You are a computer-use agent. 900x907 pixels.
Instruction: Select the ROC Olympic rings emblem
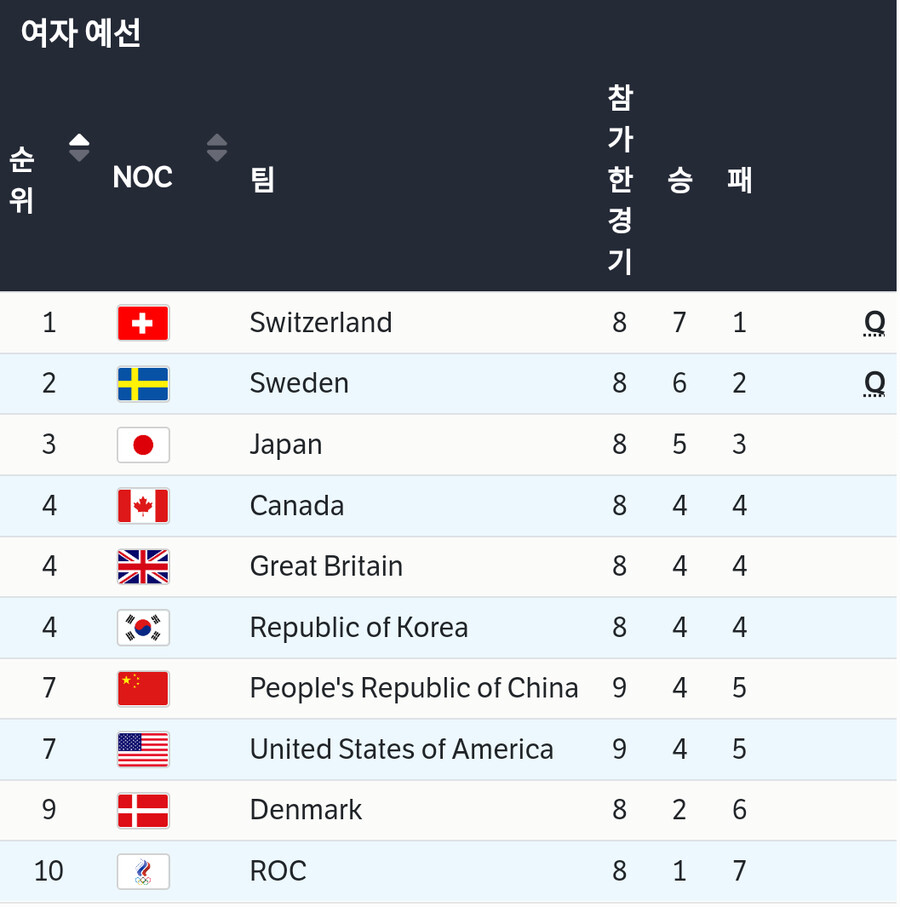[143, 870]
